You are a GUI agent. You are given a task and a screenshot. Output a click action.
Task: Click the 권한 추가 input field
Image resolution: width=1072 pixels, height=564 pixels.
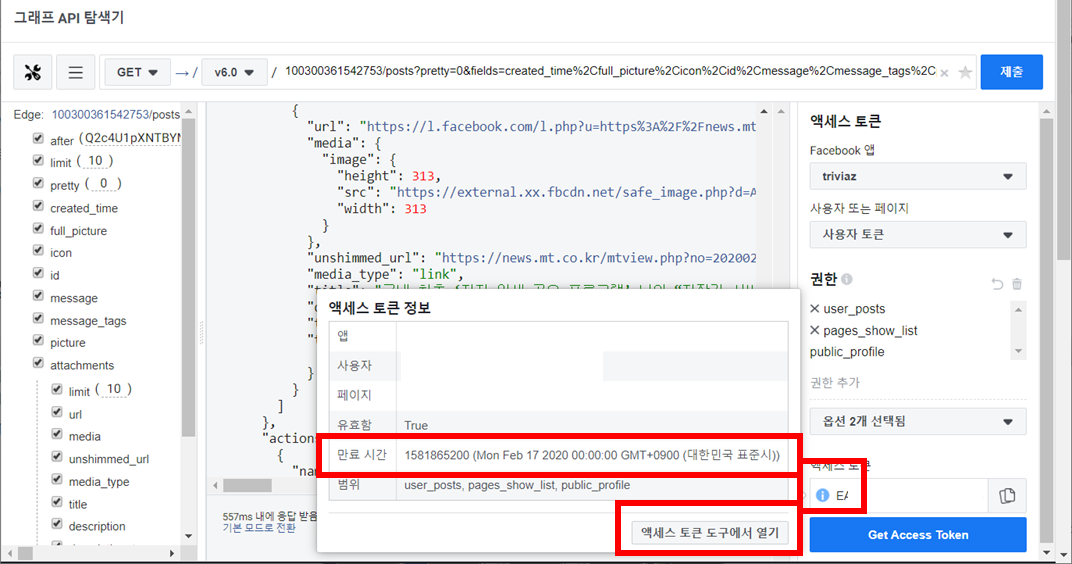917,383
